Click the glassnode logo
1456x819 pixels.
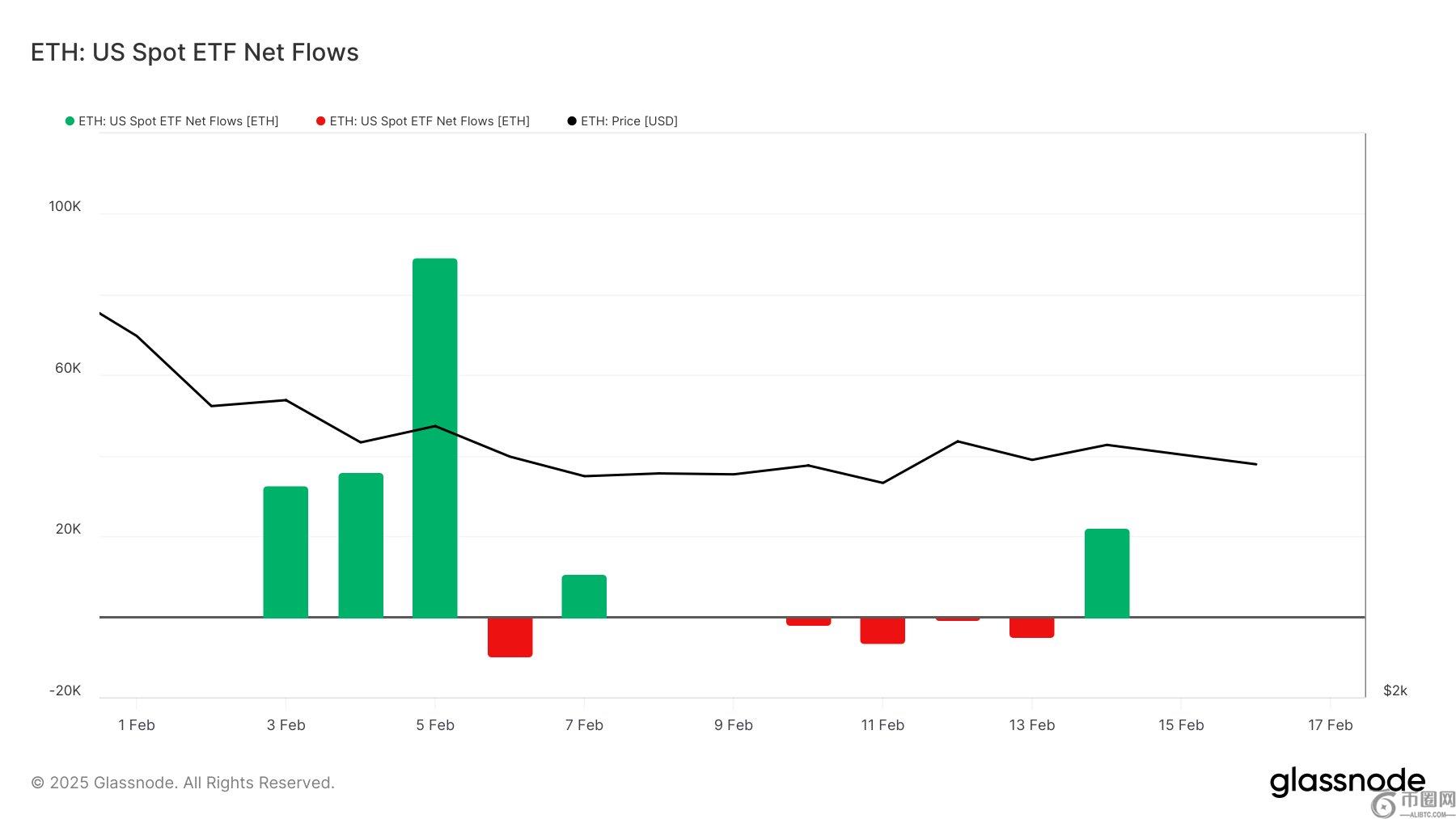point(1346,782)
